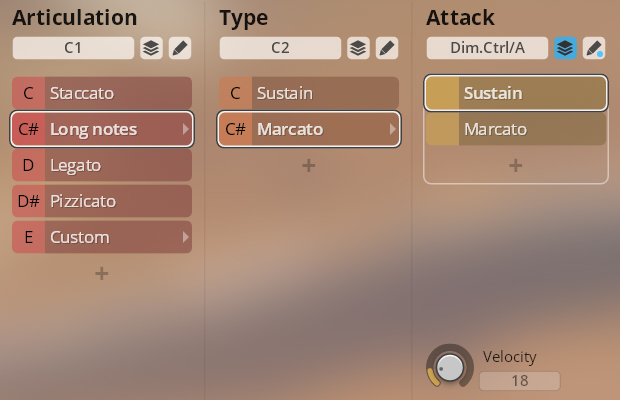Select the Legato articulation
The image size is (620, 400).
[x=102, y=165]
